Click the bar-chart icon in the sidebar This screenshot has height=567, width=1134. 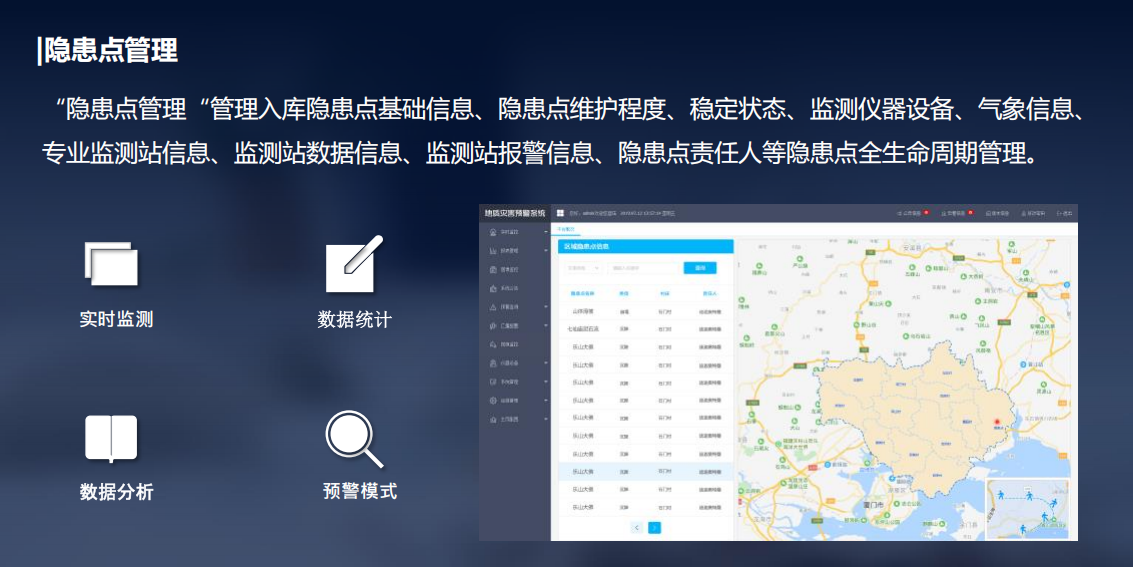click(493, 251)
